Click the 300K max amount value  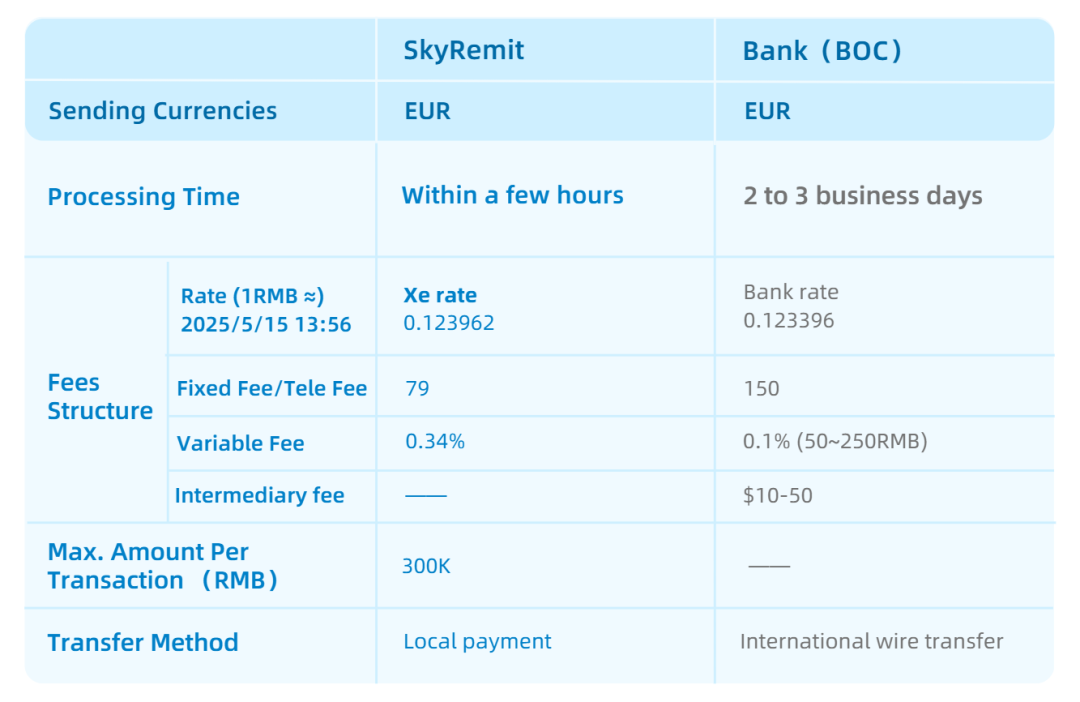click(426, 566)
